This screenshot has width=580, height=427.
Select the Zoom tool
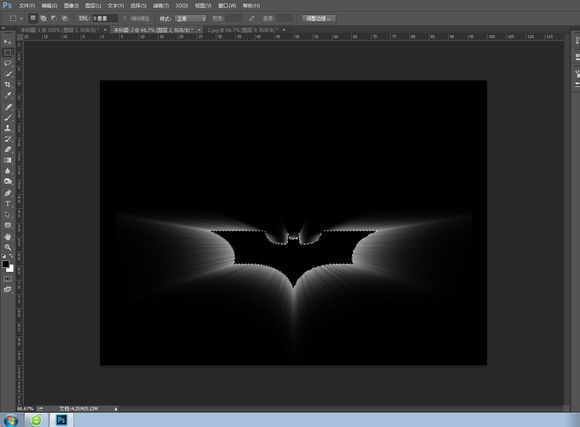tap(7, 247)
